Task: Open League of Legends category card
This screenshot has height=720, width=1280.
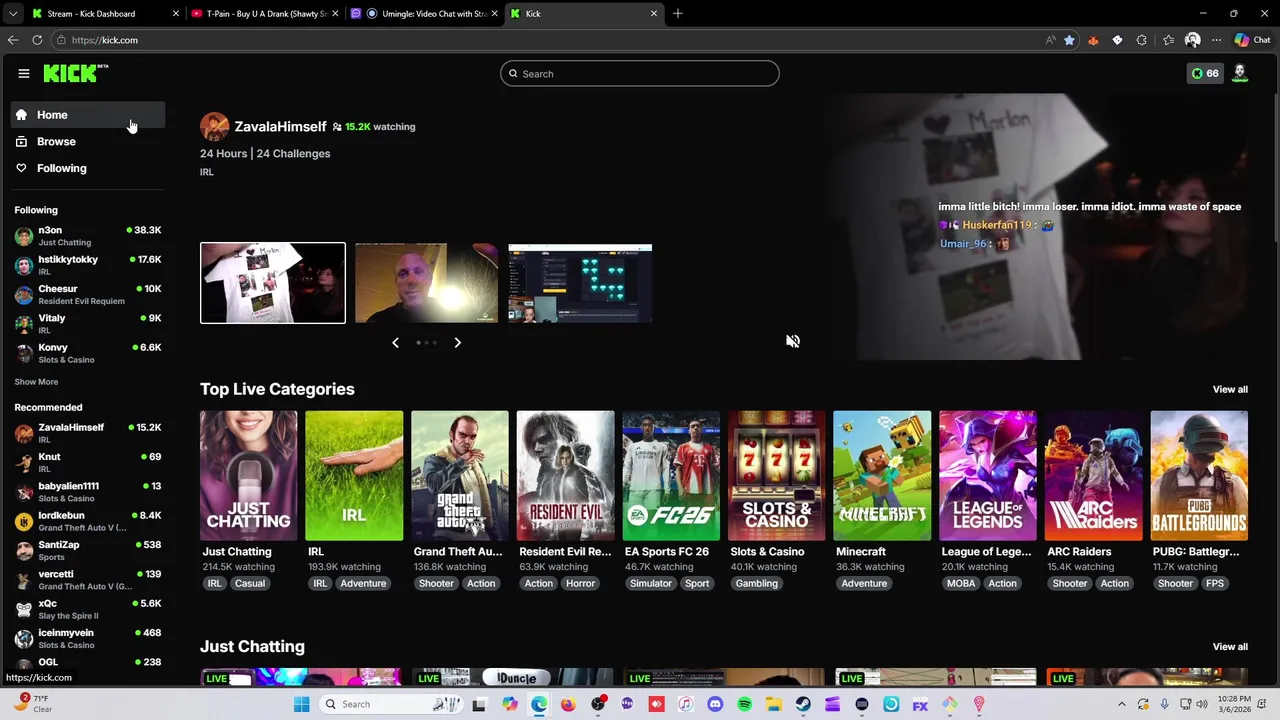Action: point(988,476)
